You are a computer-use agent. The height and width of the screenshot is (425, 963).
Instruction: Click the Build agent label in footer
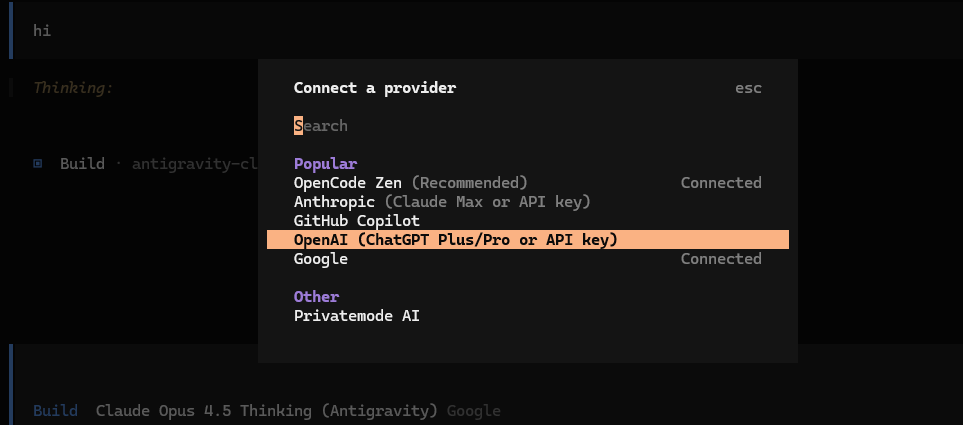[x=55, y=411]
